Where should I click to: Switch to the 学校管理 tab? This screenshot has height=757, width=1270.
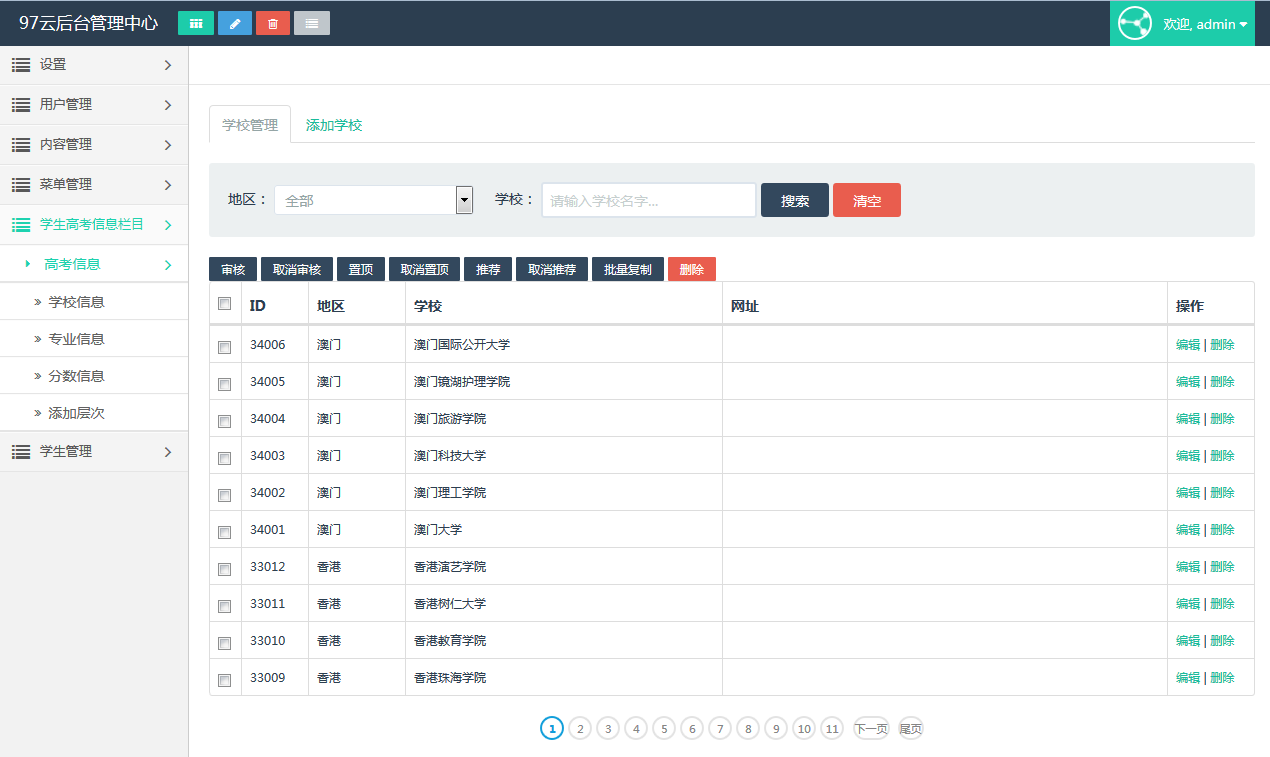point(250,125)
